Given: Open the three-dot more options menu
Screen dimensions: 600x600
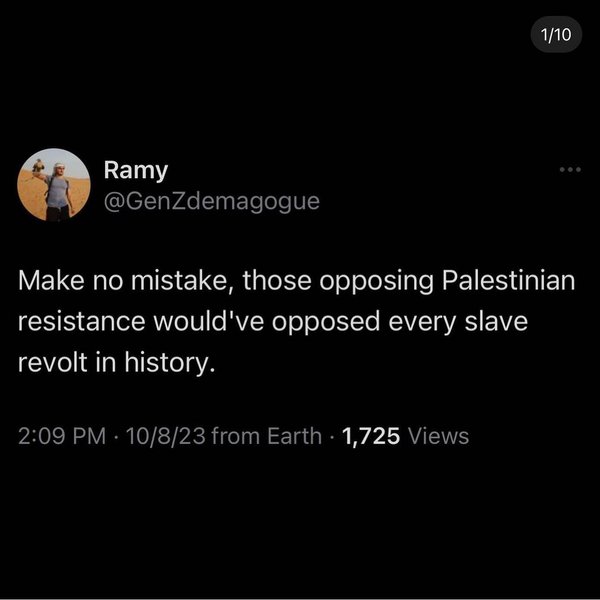Looking at the screenshot, I should pos(570,169).
